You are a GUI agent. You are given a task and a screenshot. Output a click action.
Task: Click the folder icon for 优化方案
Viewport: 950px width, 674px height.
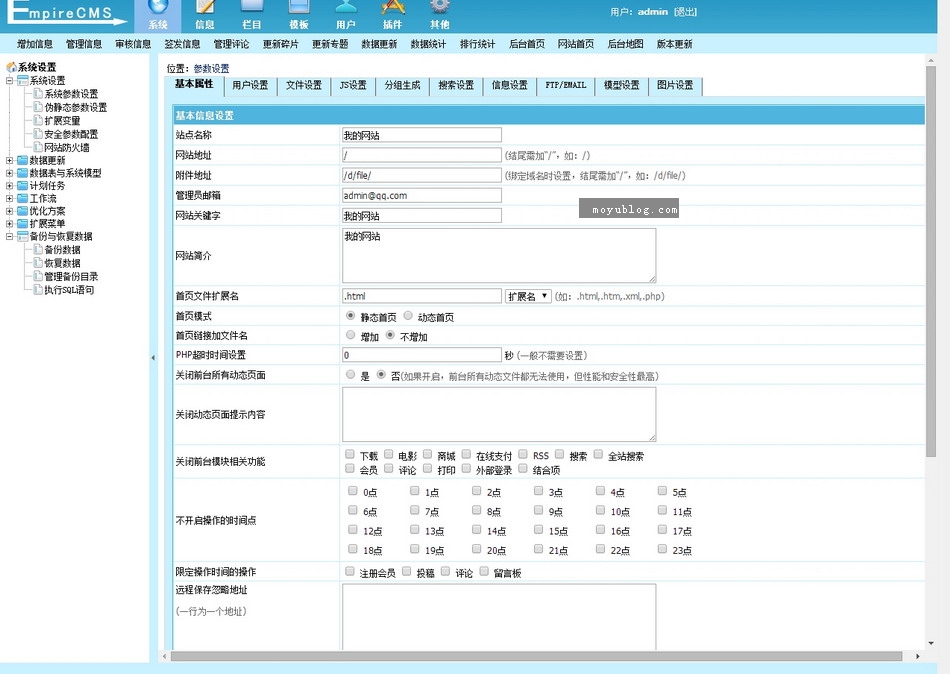click(x=23, y=211)
